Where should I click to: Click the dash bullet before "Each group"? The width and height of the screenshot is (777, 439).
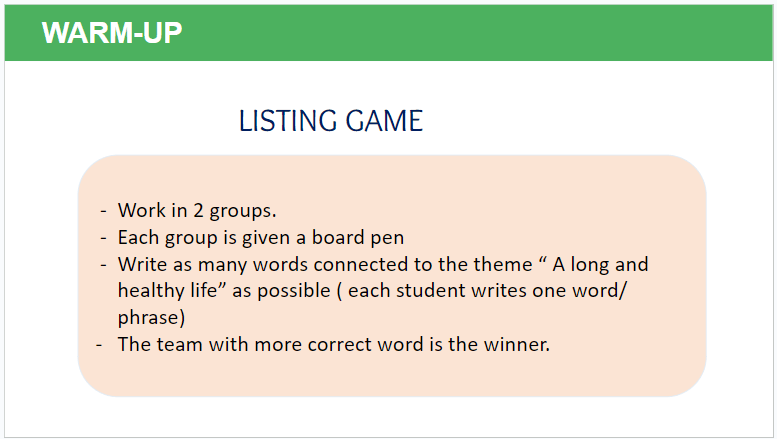[x=103, y=238]
